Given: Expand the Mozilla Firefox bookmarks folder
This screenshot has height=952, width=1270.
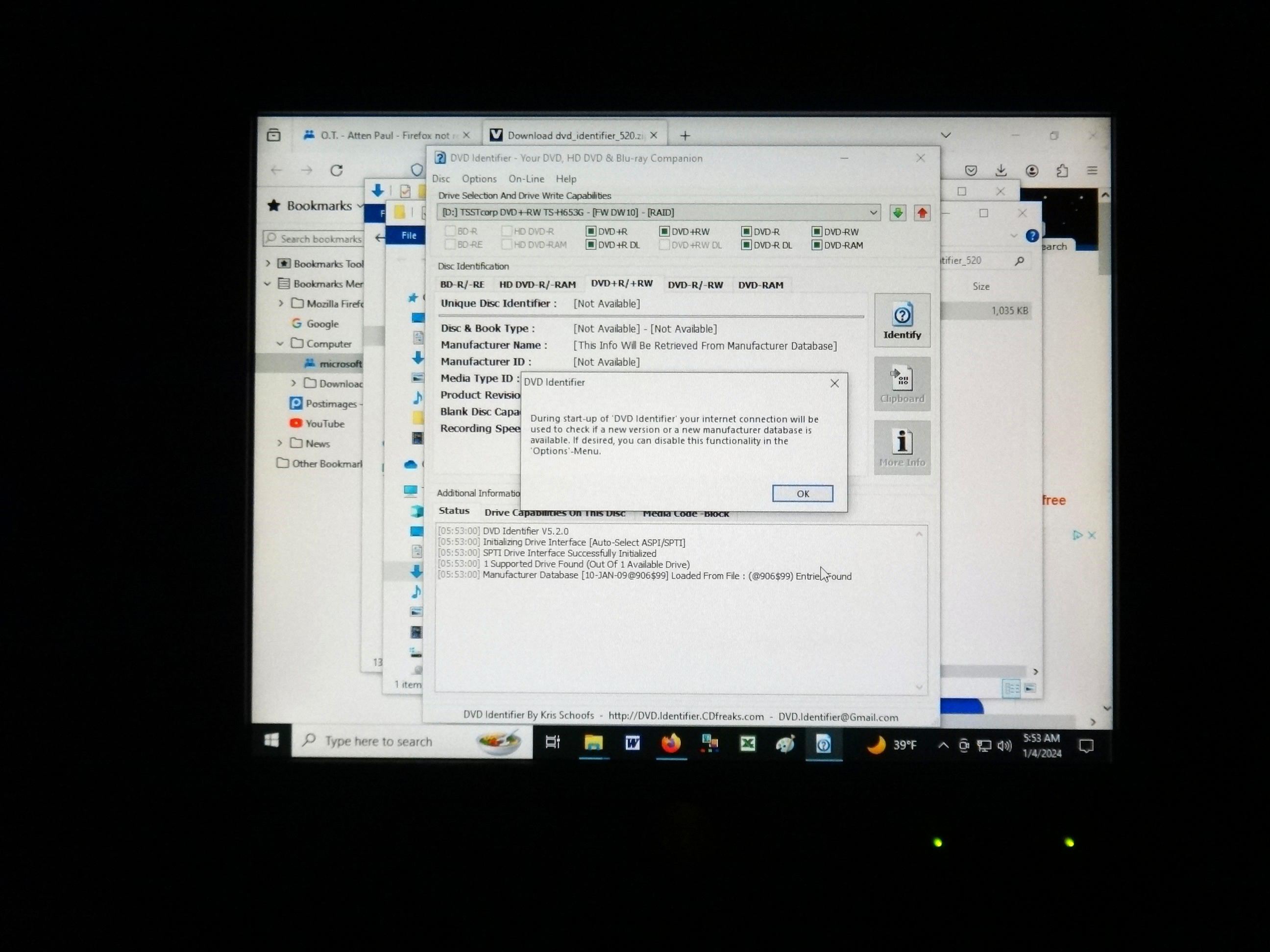Looking at the screenshot, I should coord(281,303).
